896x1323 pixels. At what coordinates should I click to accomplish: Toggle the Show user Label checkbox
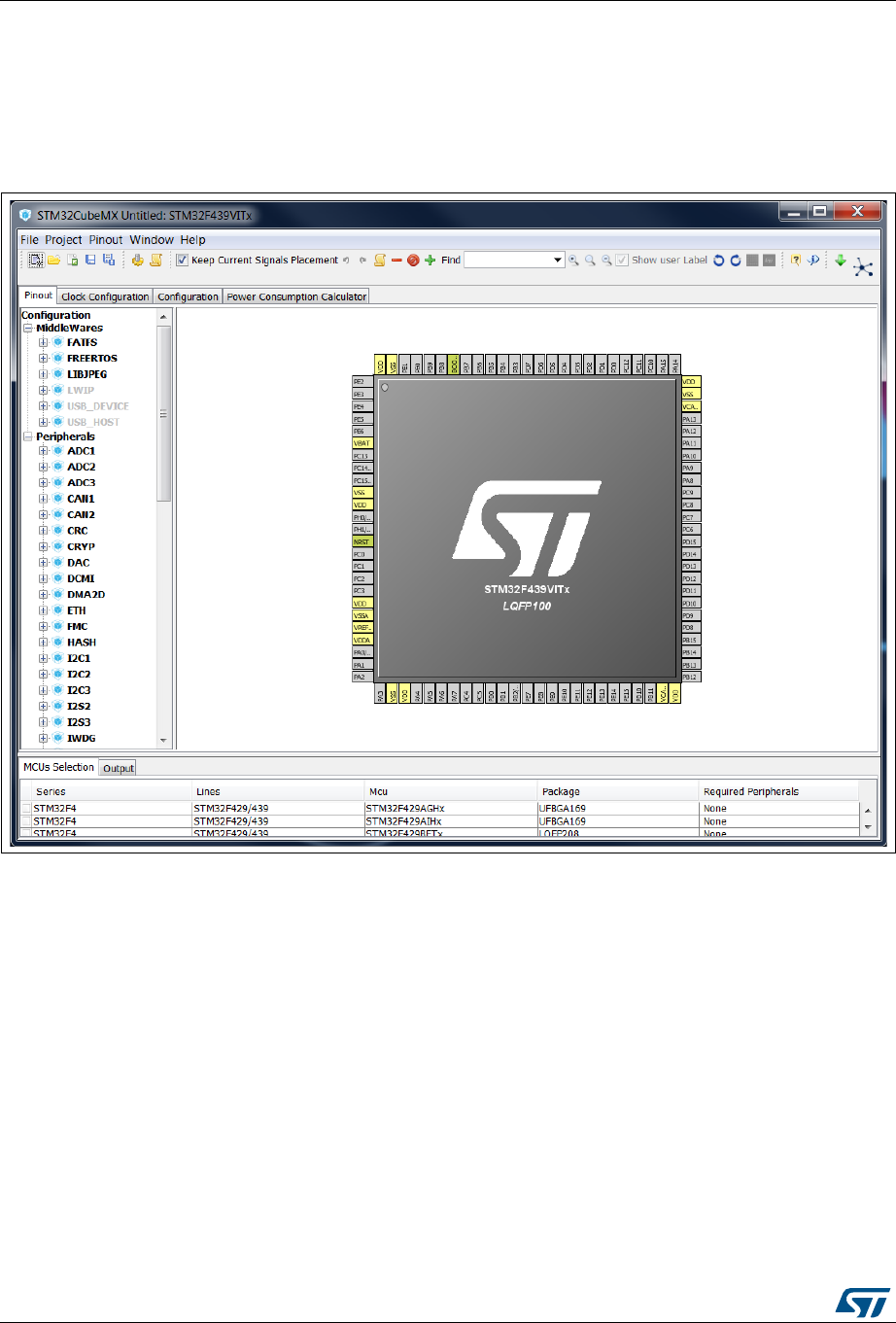(622, 260)
